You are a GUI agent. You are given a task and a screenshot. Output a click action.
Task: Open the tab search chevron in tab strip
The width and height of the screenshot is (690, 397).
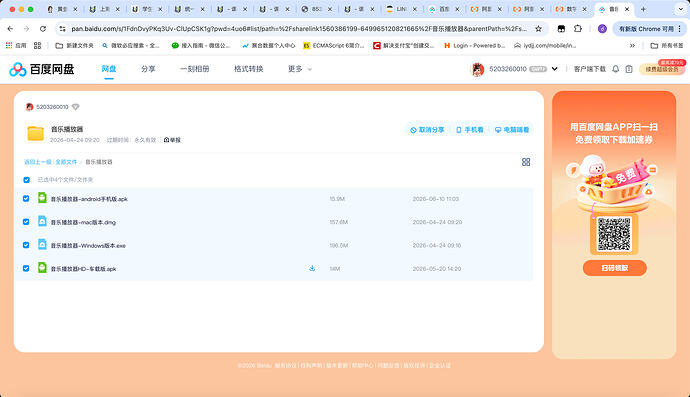pos(680,9)
